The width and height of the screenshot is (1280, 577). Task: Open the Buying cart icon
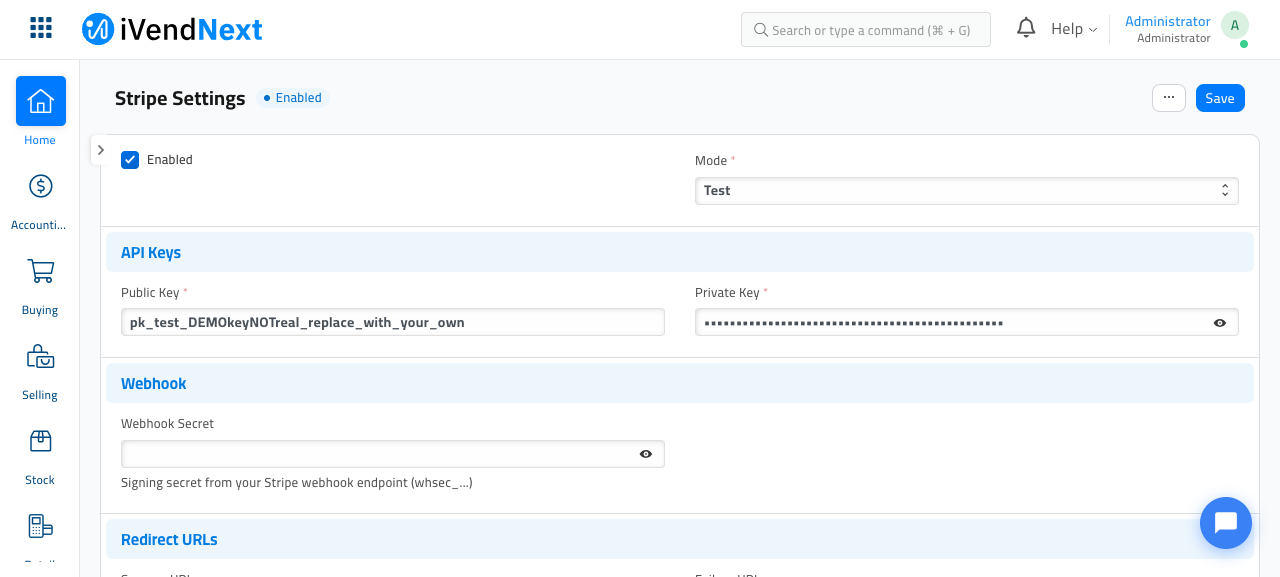(41, 271)
